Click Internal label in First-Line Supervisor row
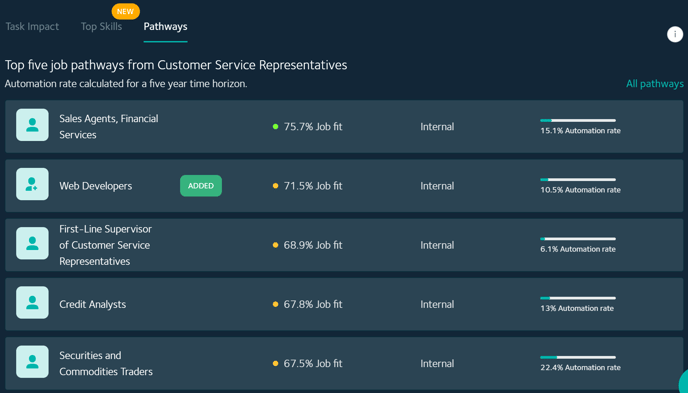 coord(437,245)
